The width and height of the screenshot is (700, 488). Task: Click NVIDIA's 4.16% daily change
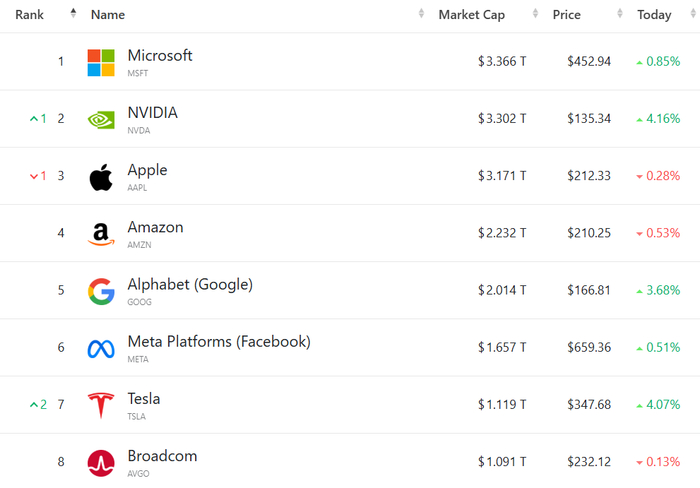point(663,119)
